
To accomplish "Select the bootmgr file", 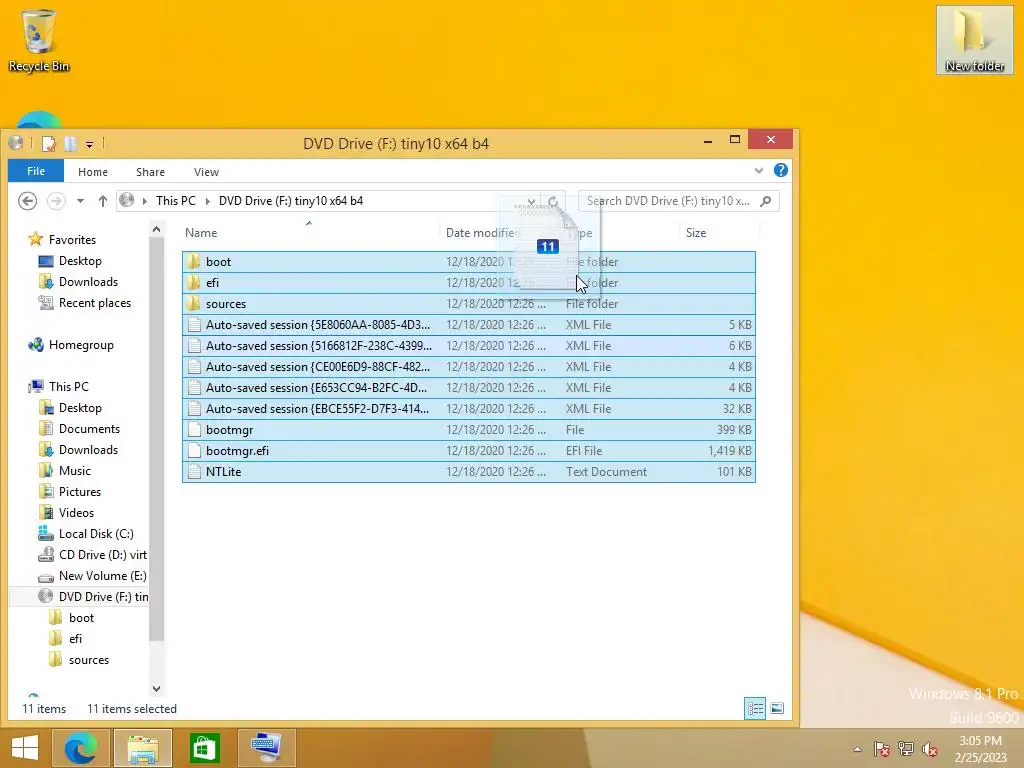I will coord(468,430).
